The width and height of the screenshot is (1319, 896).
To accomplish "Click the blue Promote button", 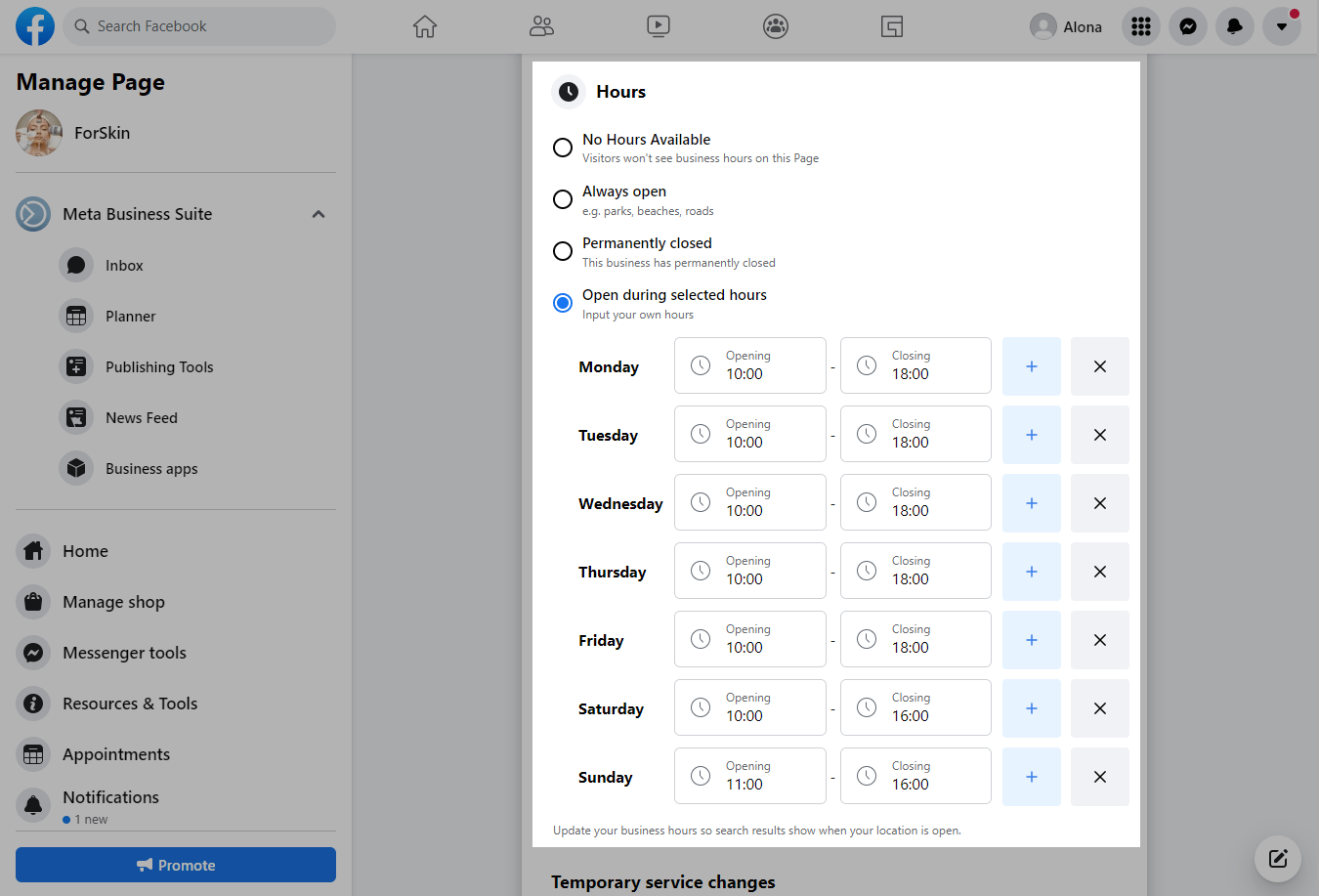I will (176, 865).
